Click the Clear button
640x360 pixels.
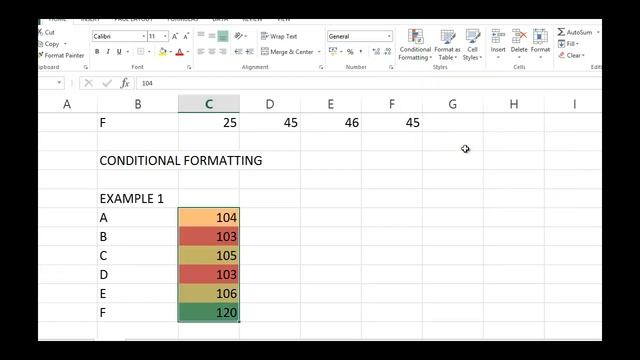(571, 55)
